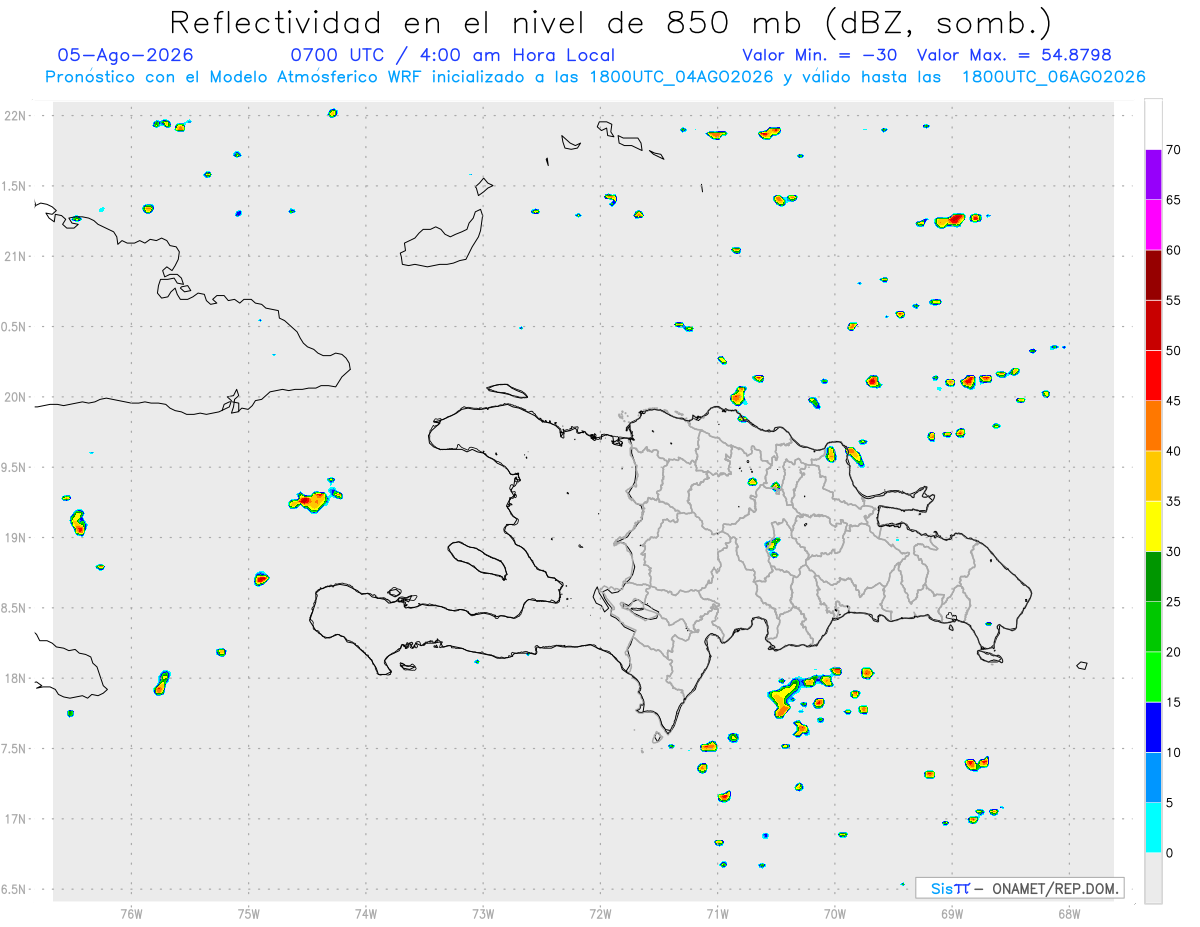The width and height of the screenshot is (1200, 927).
Task: Click the orange 40–45 dBZ color band
Action: click(1153, 426)
